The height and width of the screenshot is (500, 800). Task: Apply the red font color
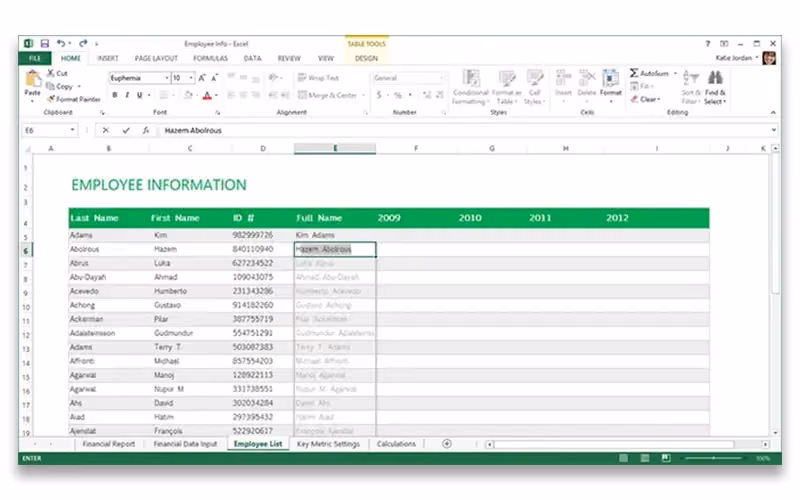tap(207, 95)
